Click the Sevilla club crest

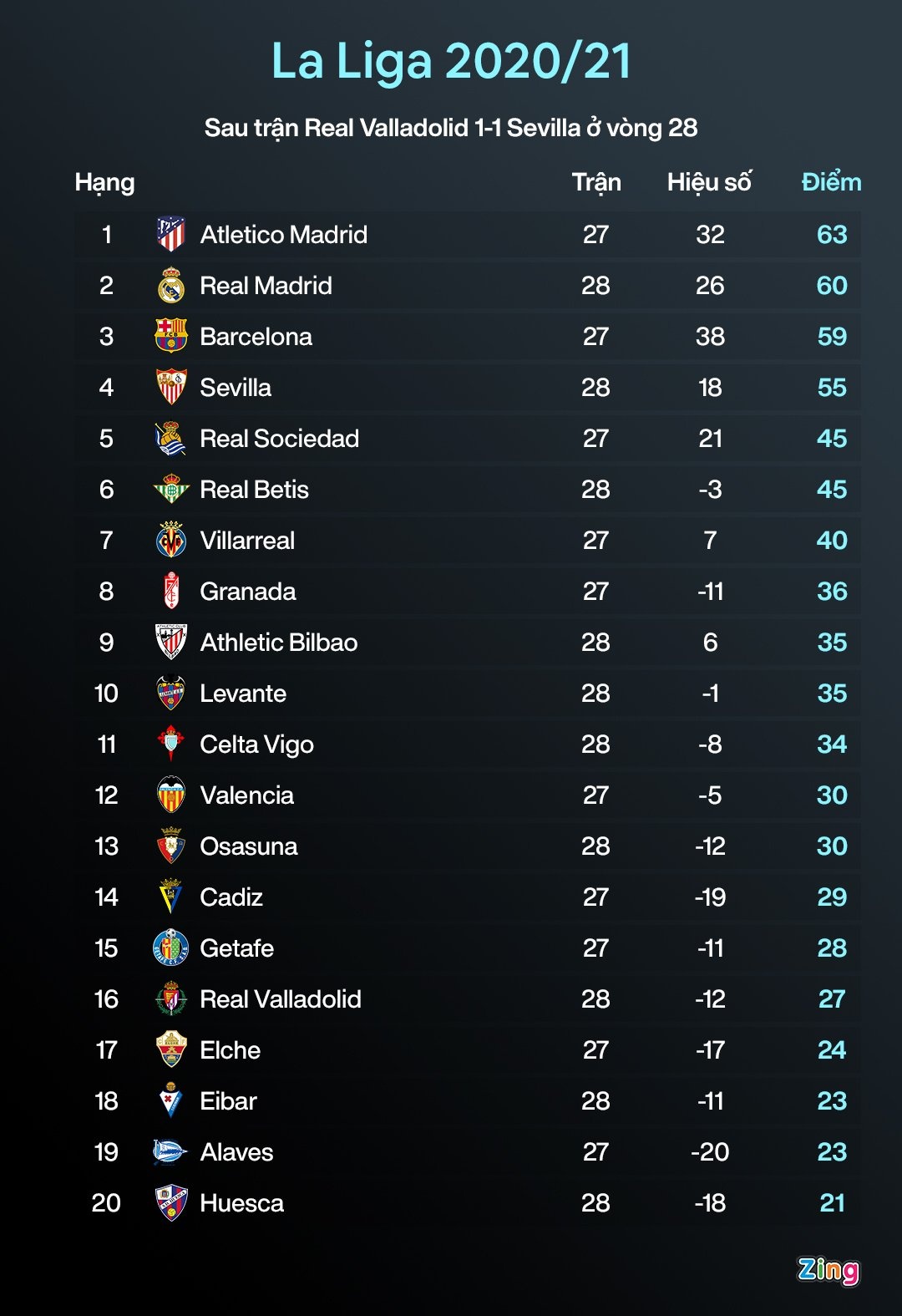(171, 388)
